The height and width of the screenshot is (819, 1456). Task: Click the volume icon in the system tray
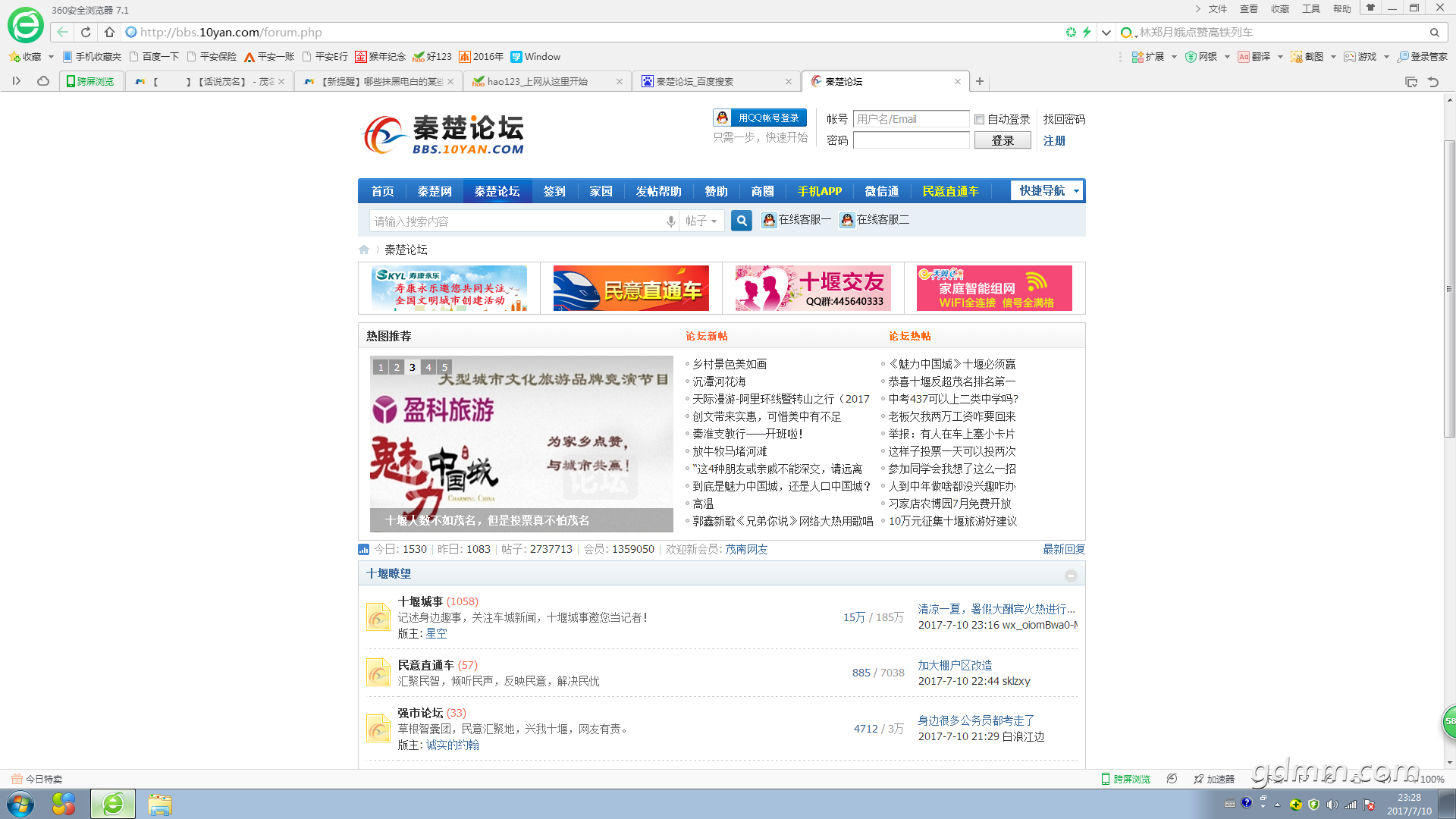coord(1332,805)
